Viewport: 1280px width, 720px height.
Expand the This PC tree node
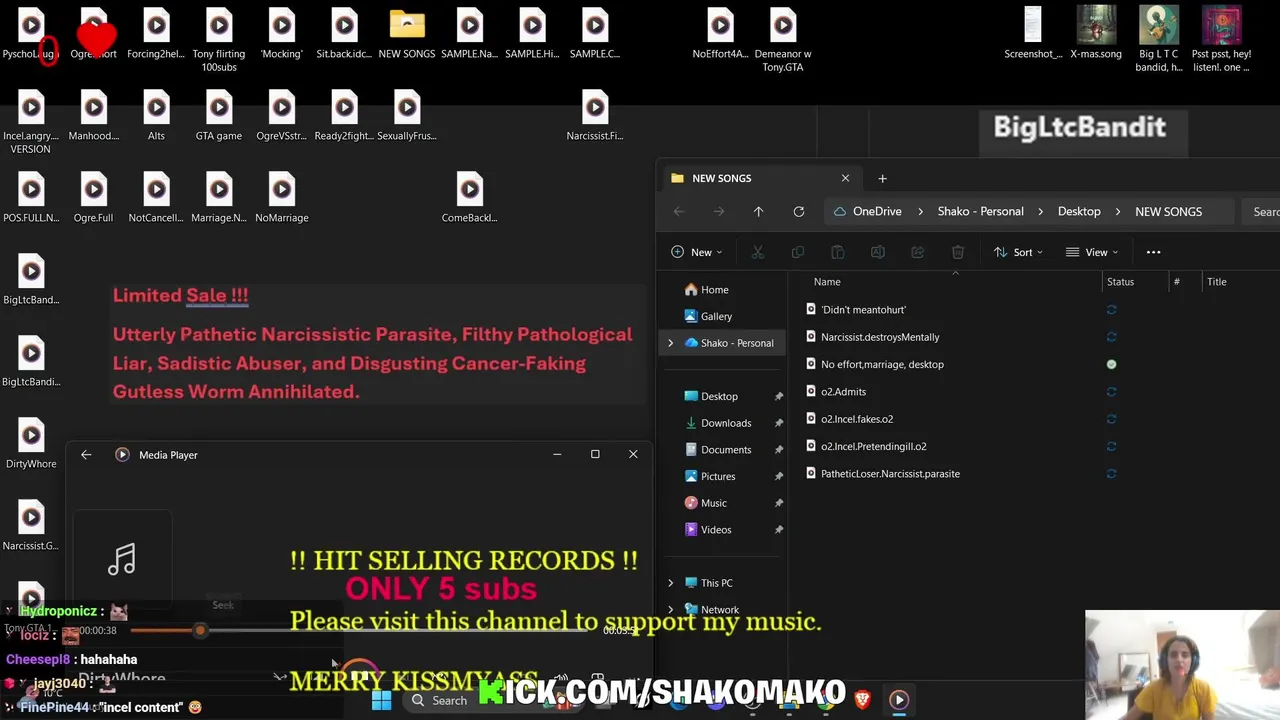(x=671, y=583)
